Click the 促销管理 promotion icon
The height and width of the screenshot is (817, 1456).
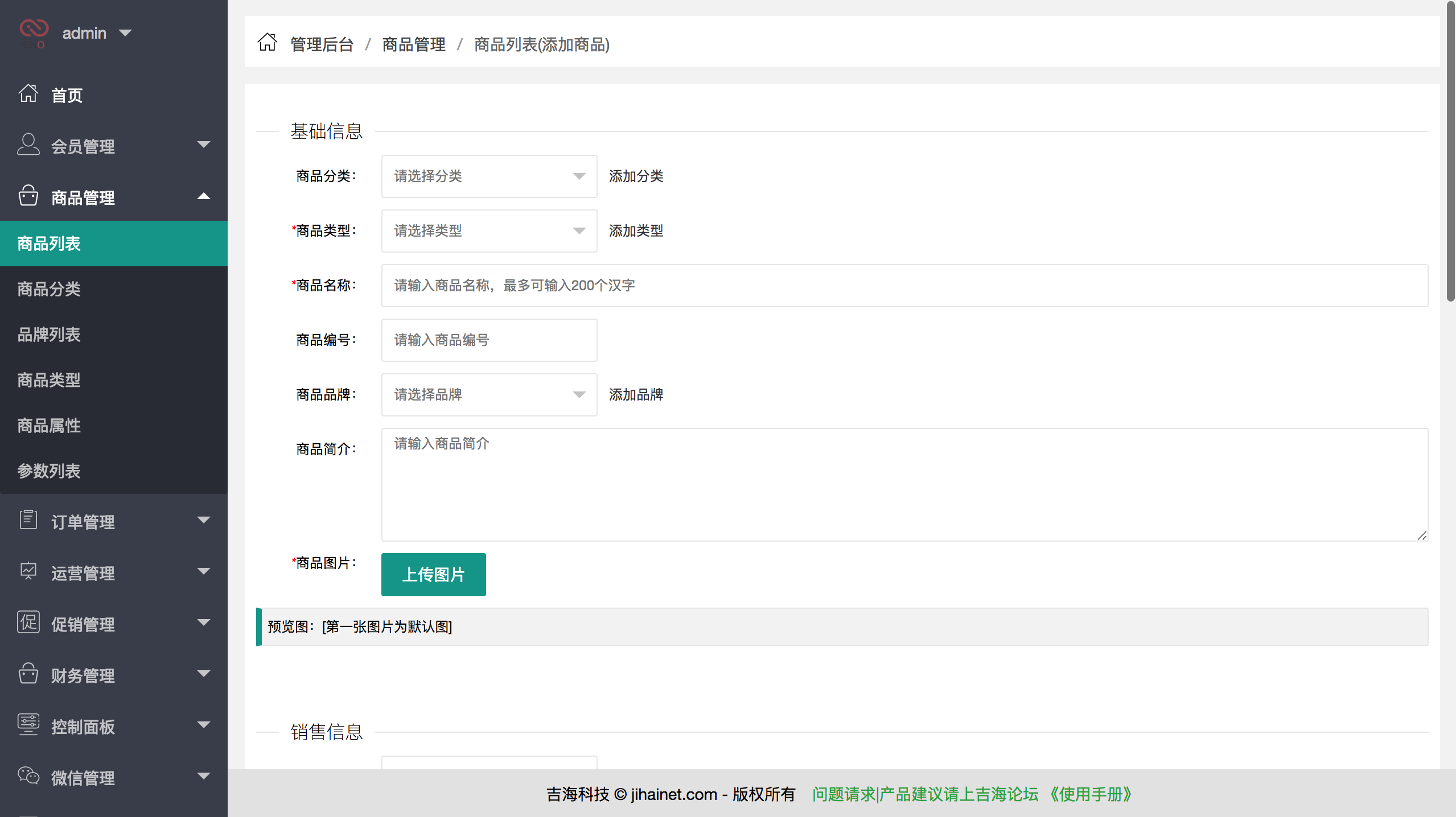click(x=28, y=622)
